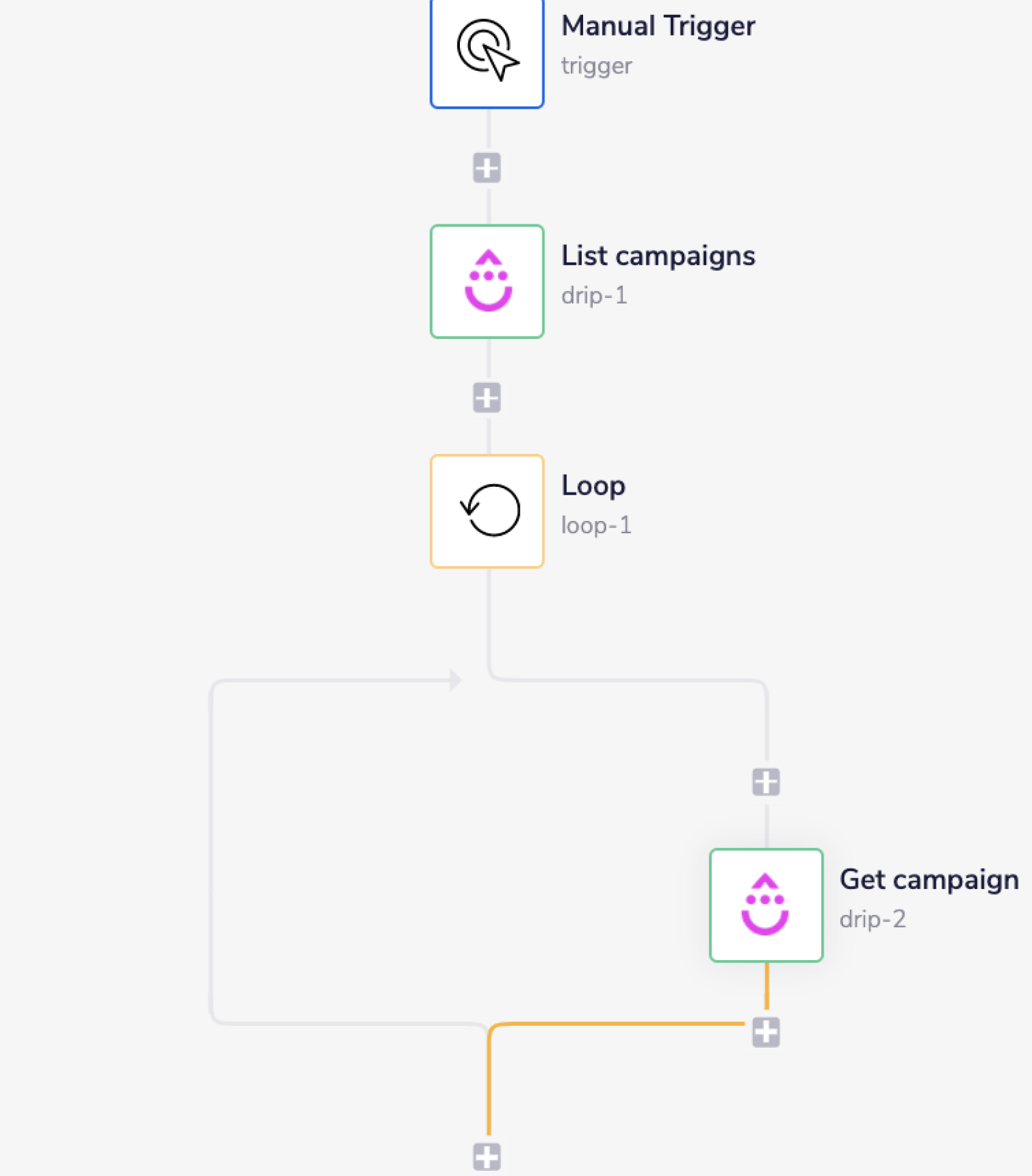Viewport: 1032px width, 1176px height.
Task: Click the circular arrow icon inside Loop node
Action: click(488, 511)
